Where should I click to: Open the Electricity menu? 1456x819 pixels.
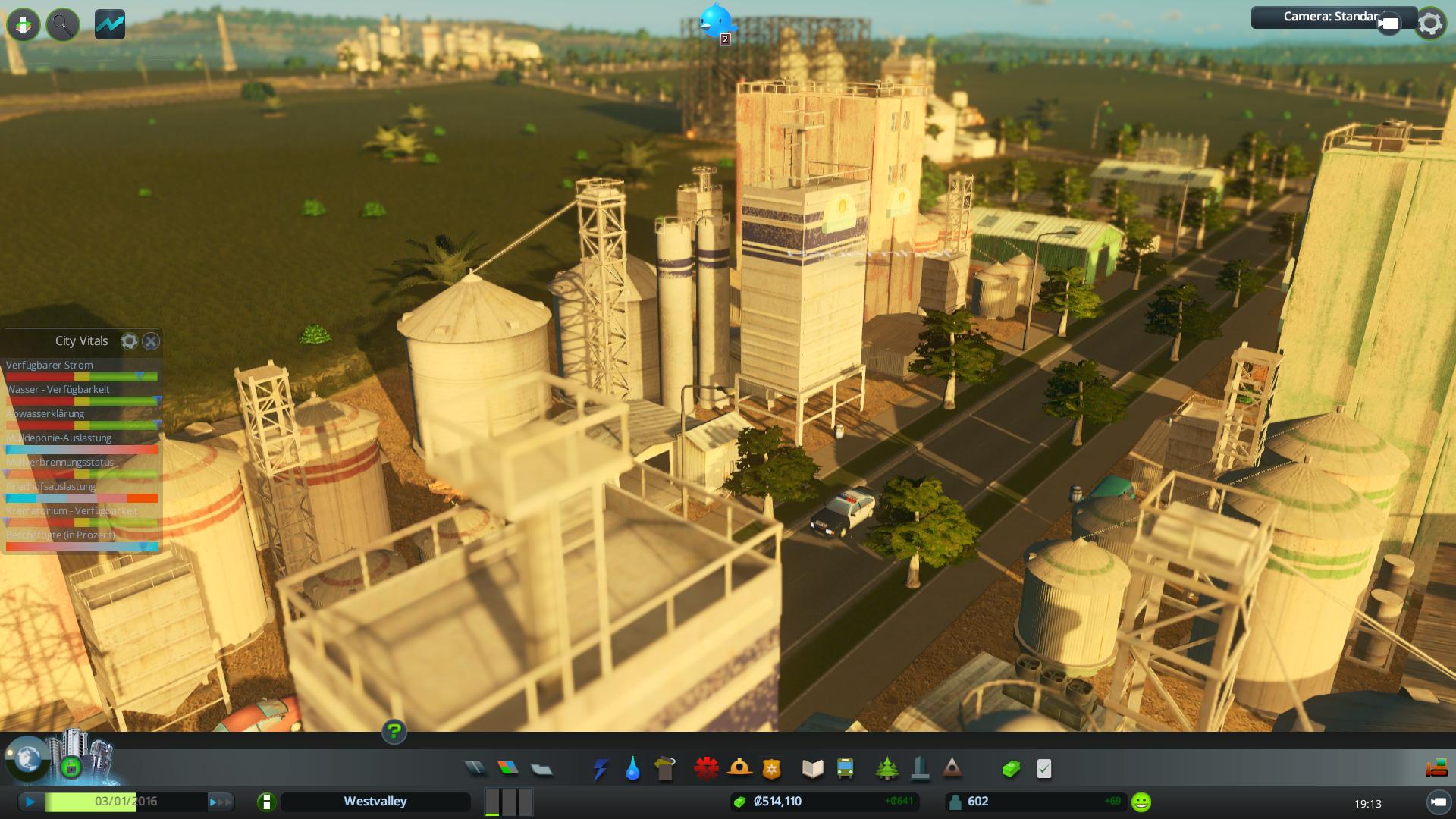(x=600, y=769)
